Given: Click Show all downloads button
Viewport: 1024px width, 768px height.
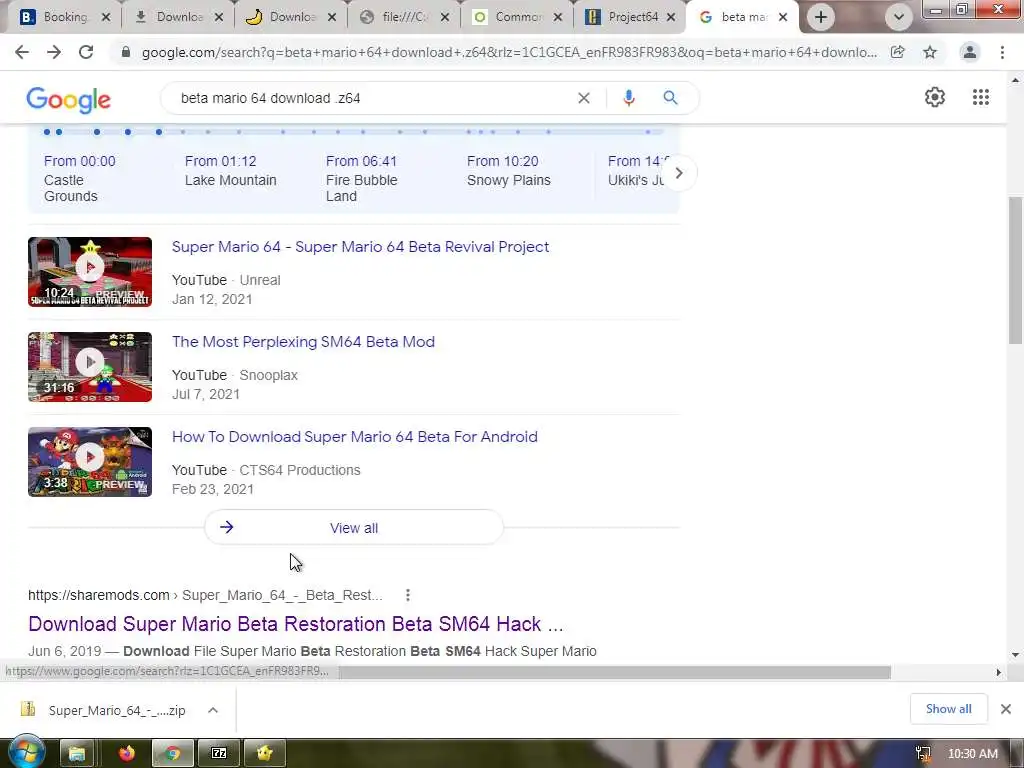Looking at the screenshot, I should coord(948,709).
